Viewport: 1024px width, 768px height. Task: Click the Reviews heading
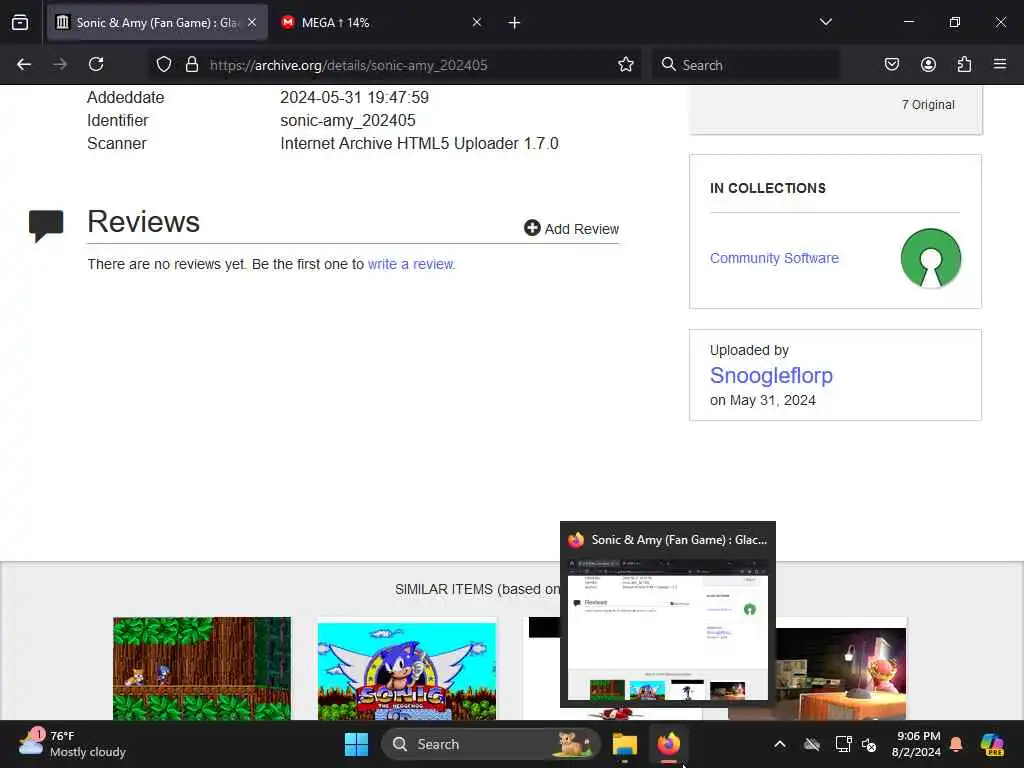(144, 221)
